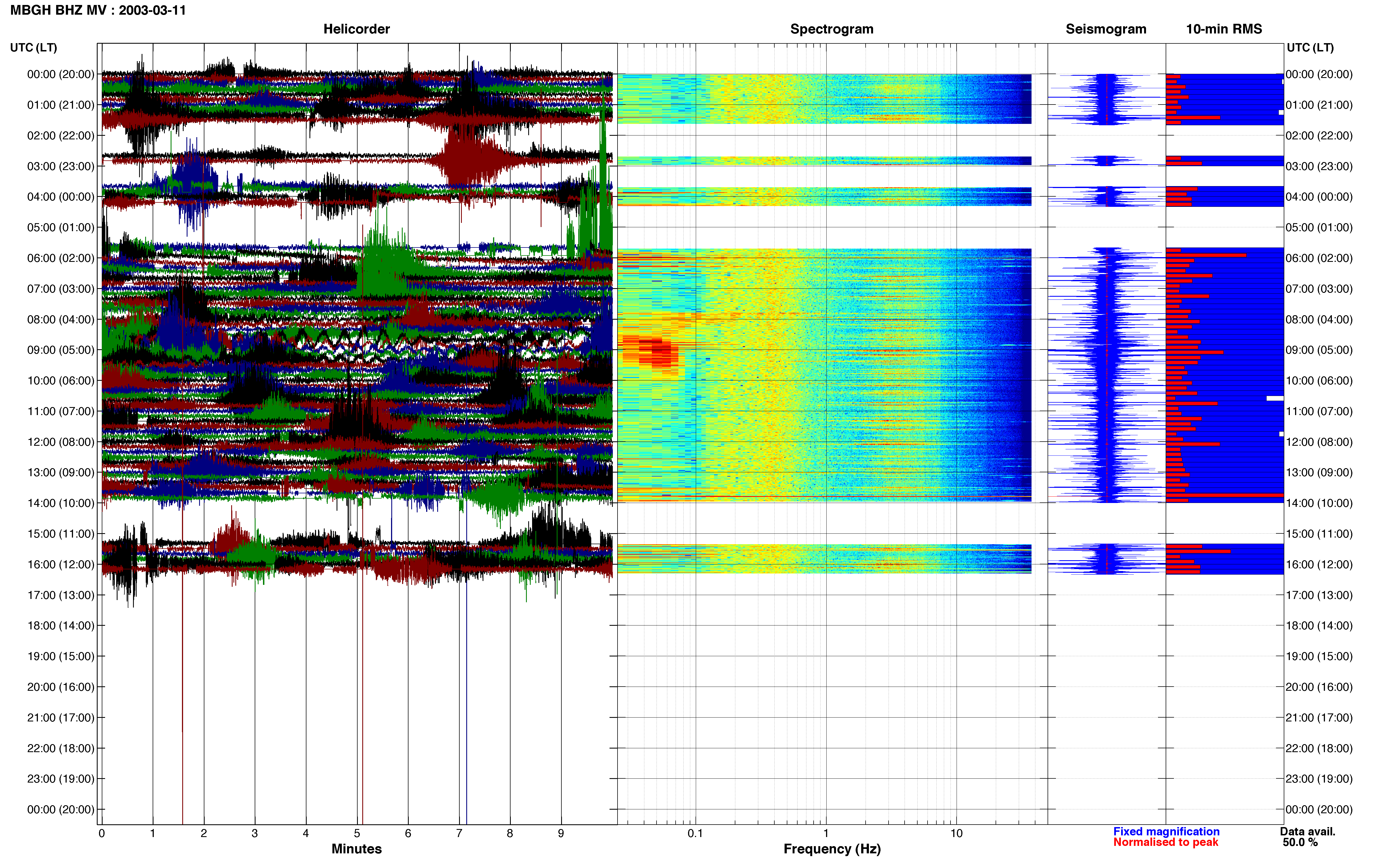Click the 'Minutes' x-axis label

356,848
